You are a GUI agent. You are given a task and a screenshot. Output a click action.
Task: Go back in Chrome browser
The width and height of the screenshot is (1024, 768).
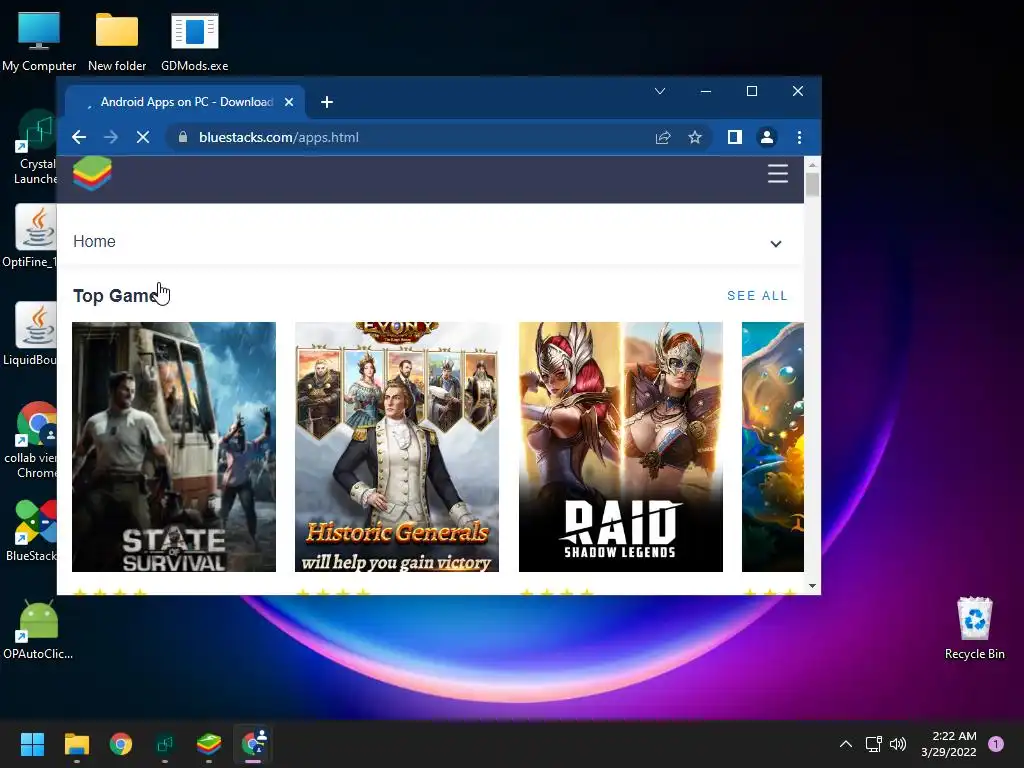pyautogui.click(x=79, y=137)
